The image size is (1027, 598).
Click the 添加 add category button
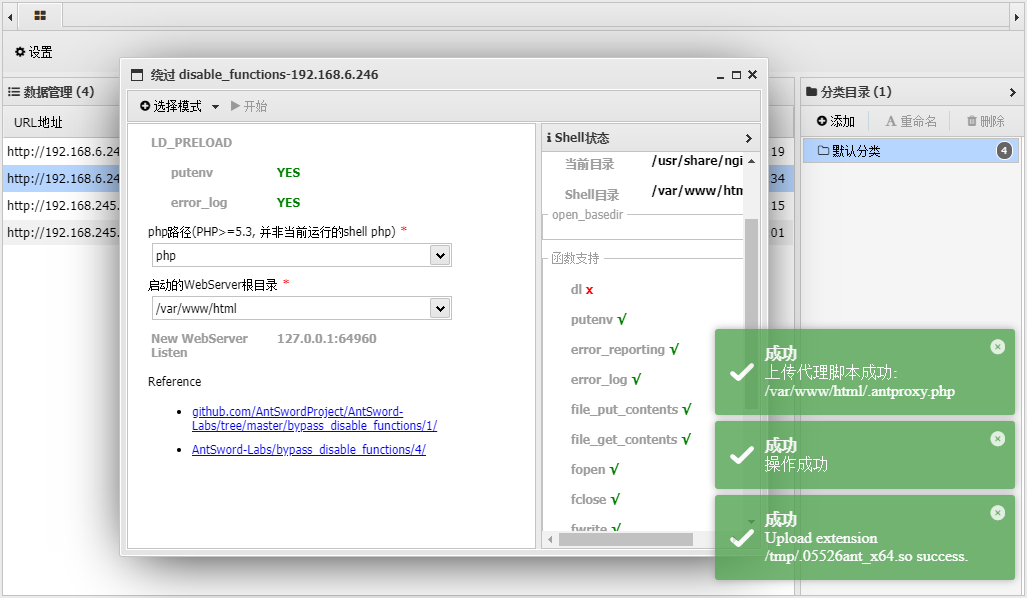coord(835,121)
